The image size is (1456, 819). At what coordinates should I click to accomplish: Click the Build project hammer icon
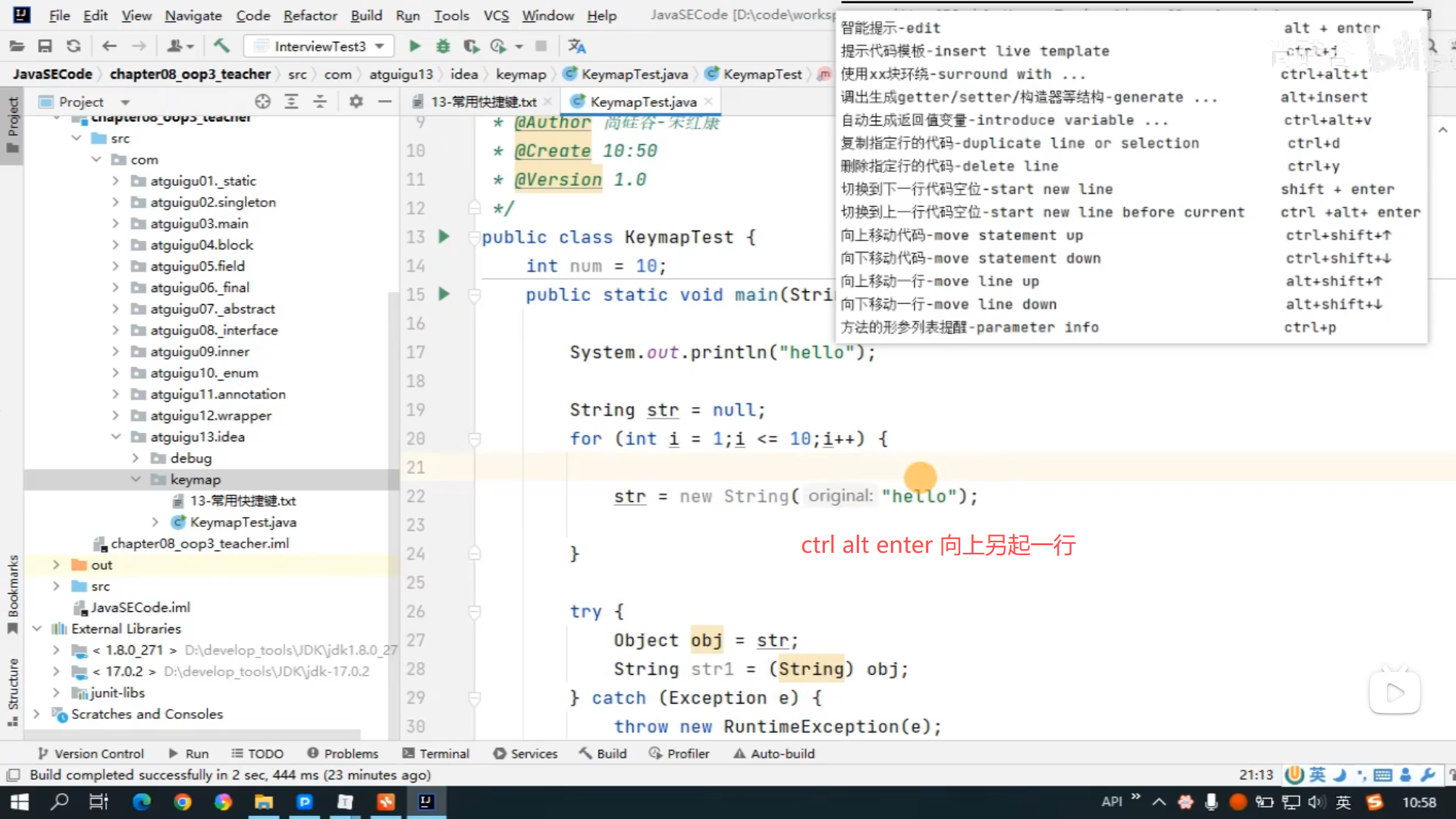coord(221,46)
